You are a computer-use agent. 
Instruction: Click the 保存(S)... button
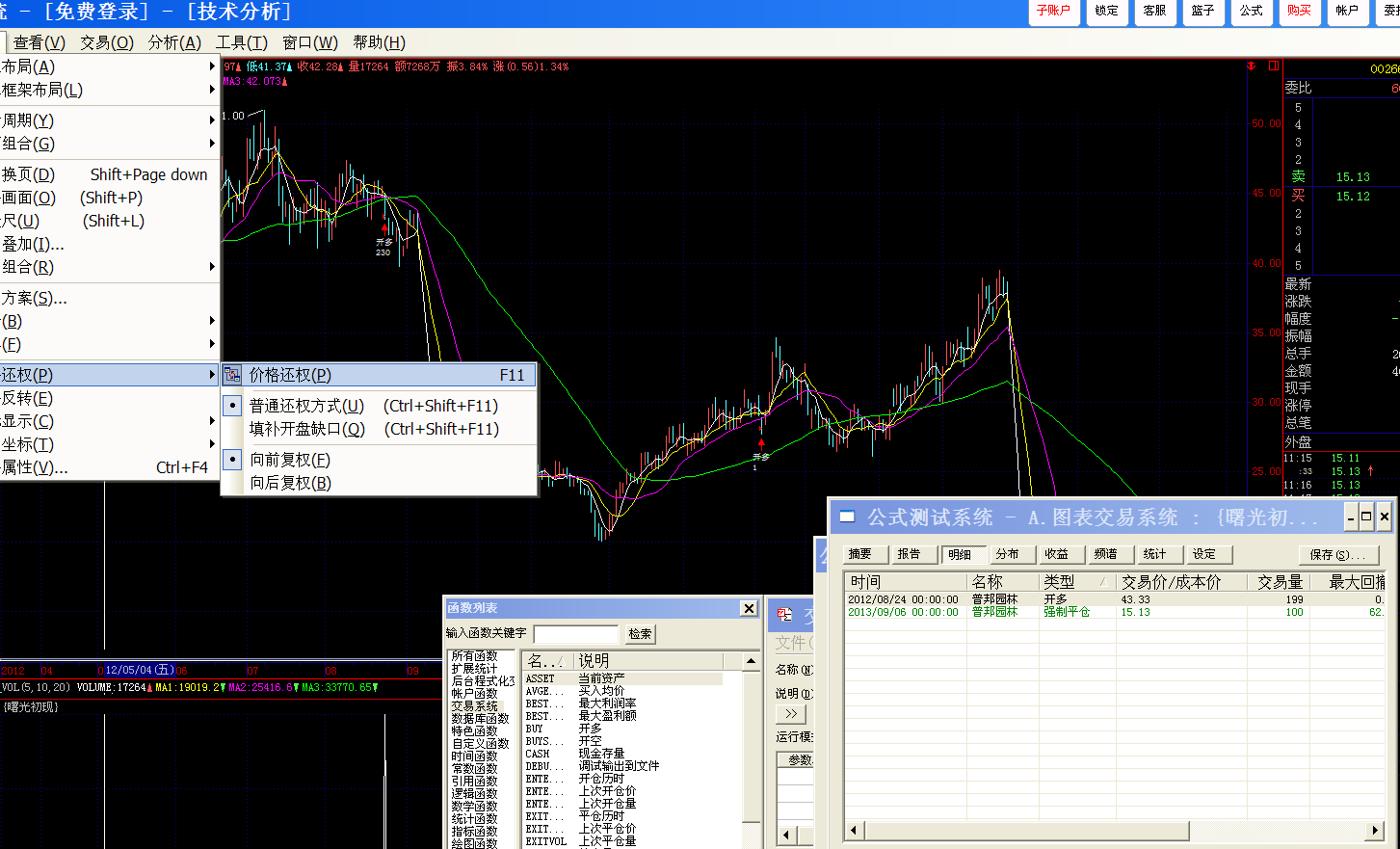pos(1337,555)
